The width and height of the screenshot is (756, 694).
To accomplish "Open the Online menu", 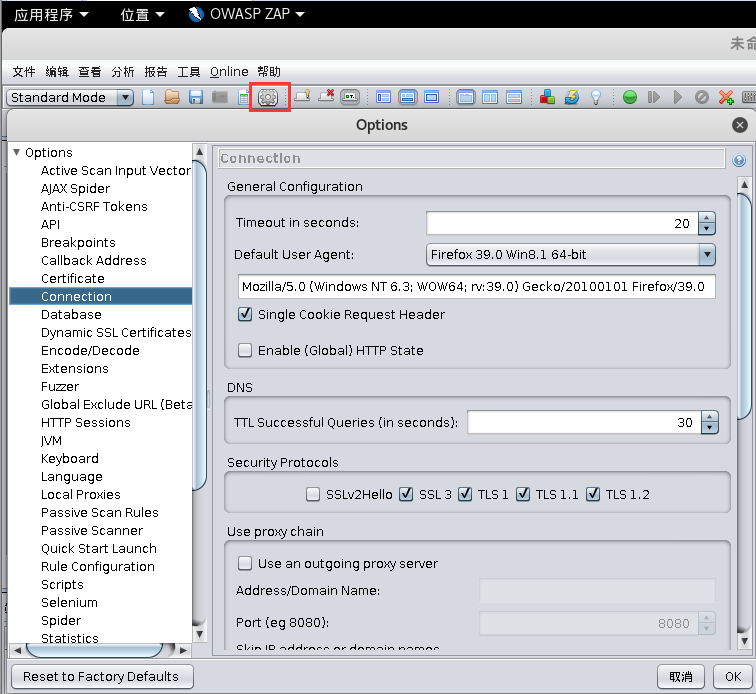I will (229, 72).
